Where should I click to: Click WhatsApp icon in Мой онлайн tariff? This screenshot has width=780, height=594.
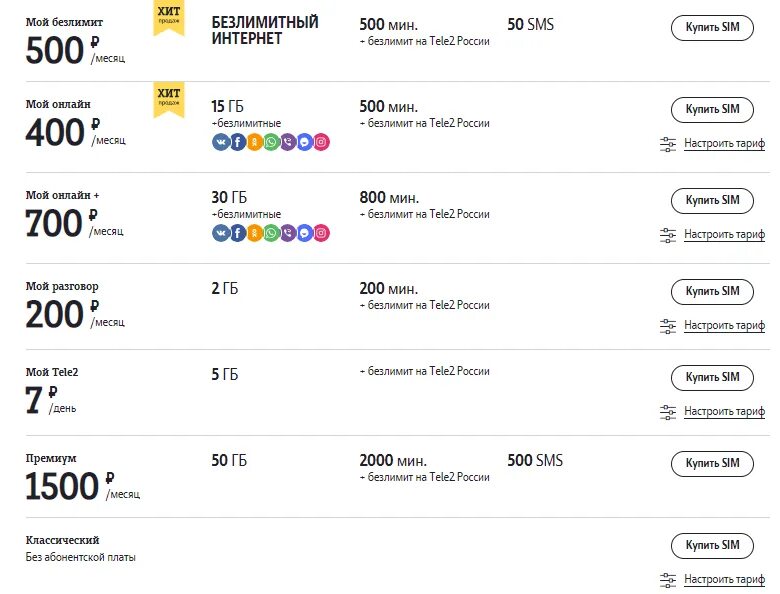point(271,142)
